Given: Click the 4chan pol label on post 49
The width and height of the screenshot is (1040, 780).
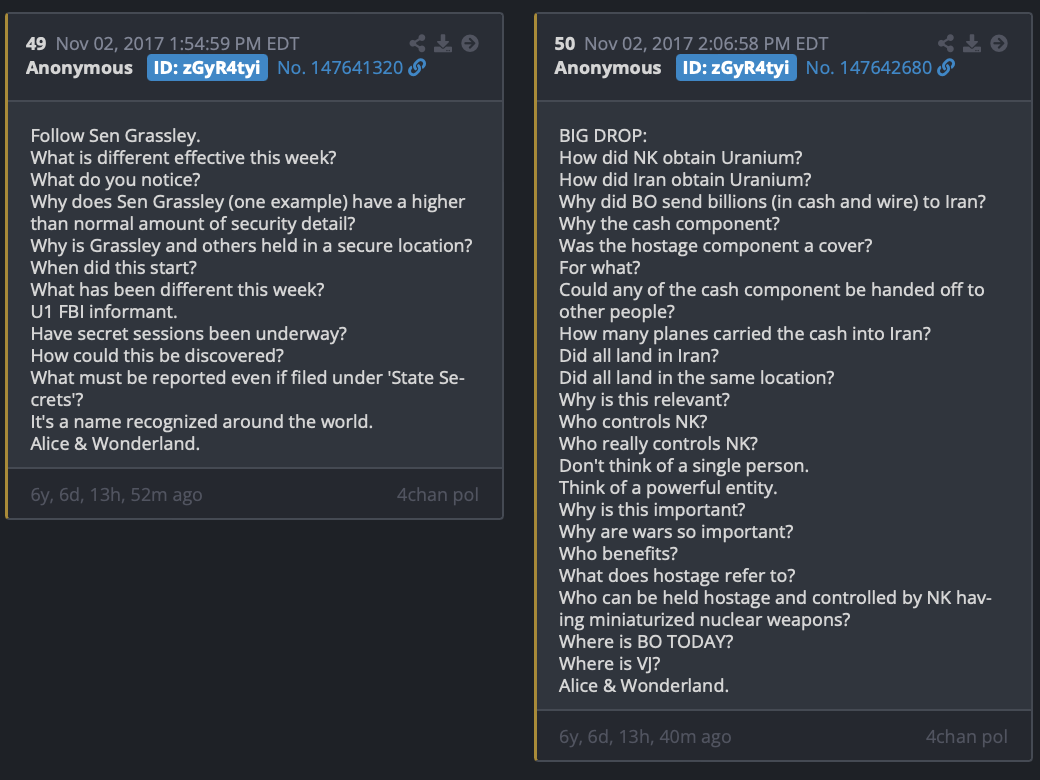Looking at the screenshot, I should click(x=437, y=494).
